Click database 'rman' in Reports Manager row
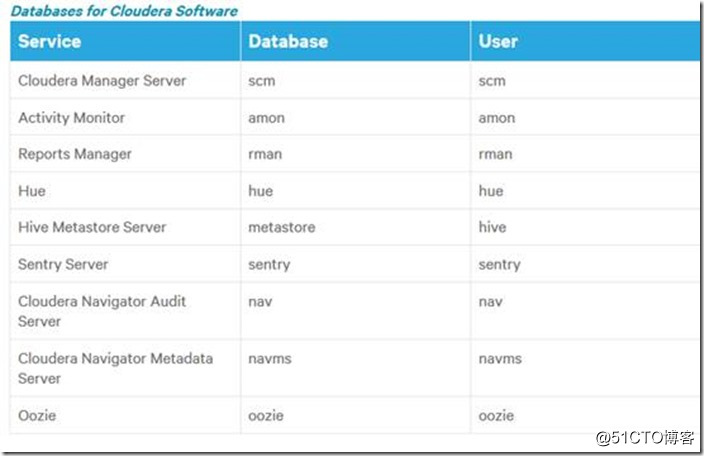704x456 pixels. 356,154
